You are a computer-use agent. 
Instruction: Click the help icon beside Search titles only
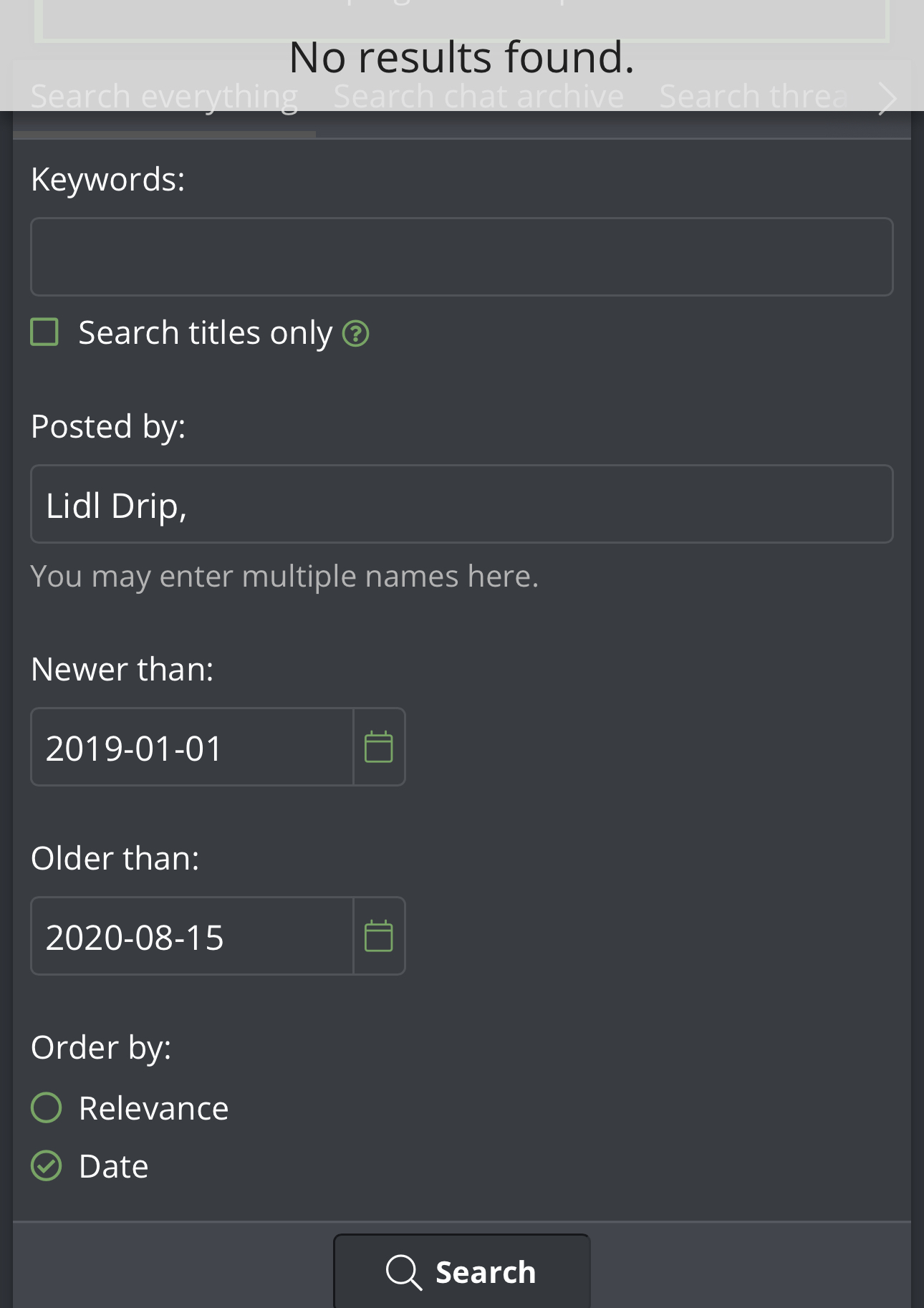coord(355,334)
